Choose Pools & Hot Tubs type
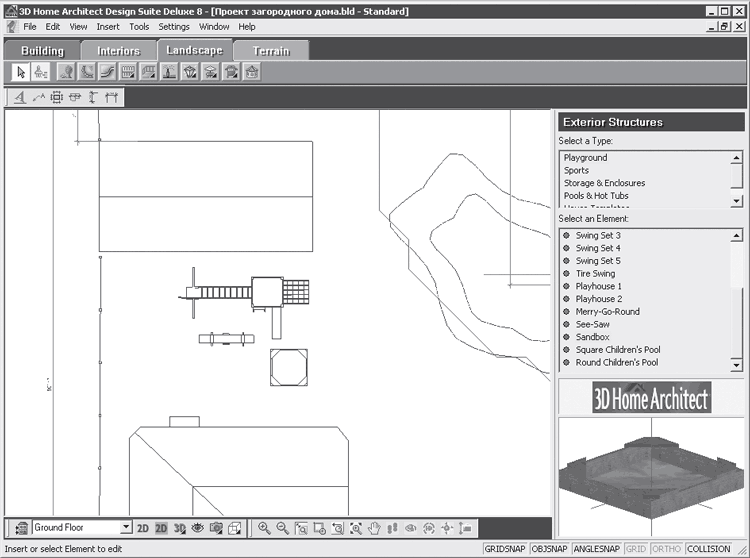This screenshot has width=750, height=558. [x=596, y=196]
